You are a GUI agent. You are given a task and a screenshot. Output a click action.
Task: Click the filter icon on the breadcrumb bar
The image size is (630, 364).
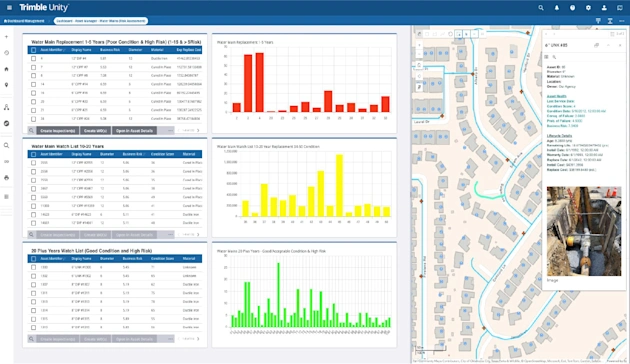click(598, 21)
